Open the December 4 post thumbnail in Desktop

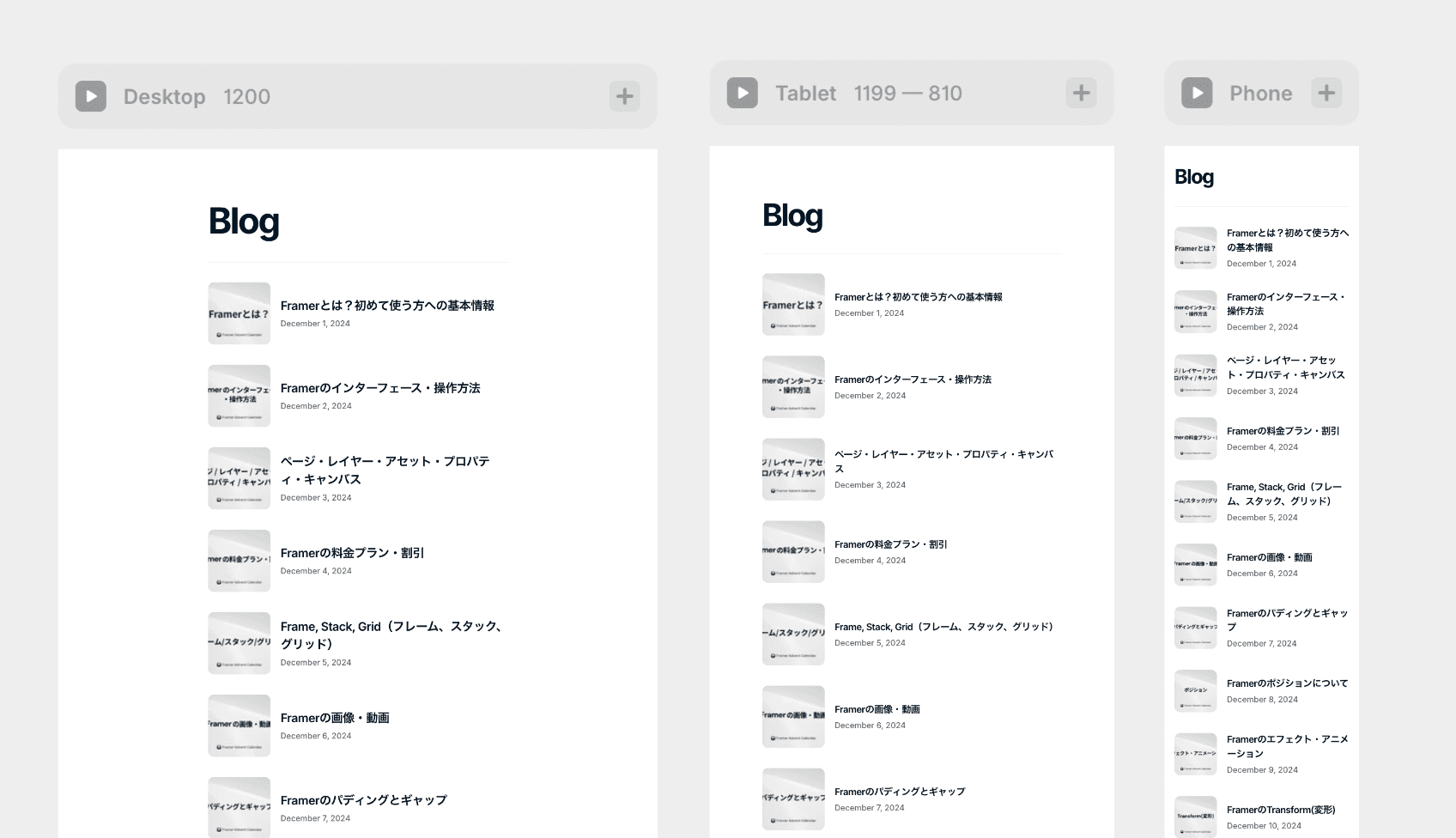[x=240, y=561]
